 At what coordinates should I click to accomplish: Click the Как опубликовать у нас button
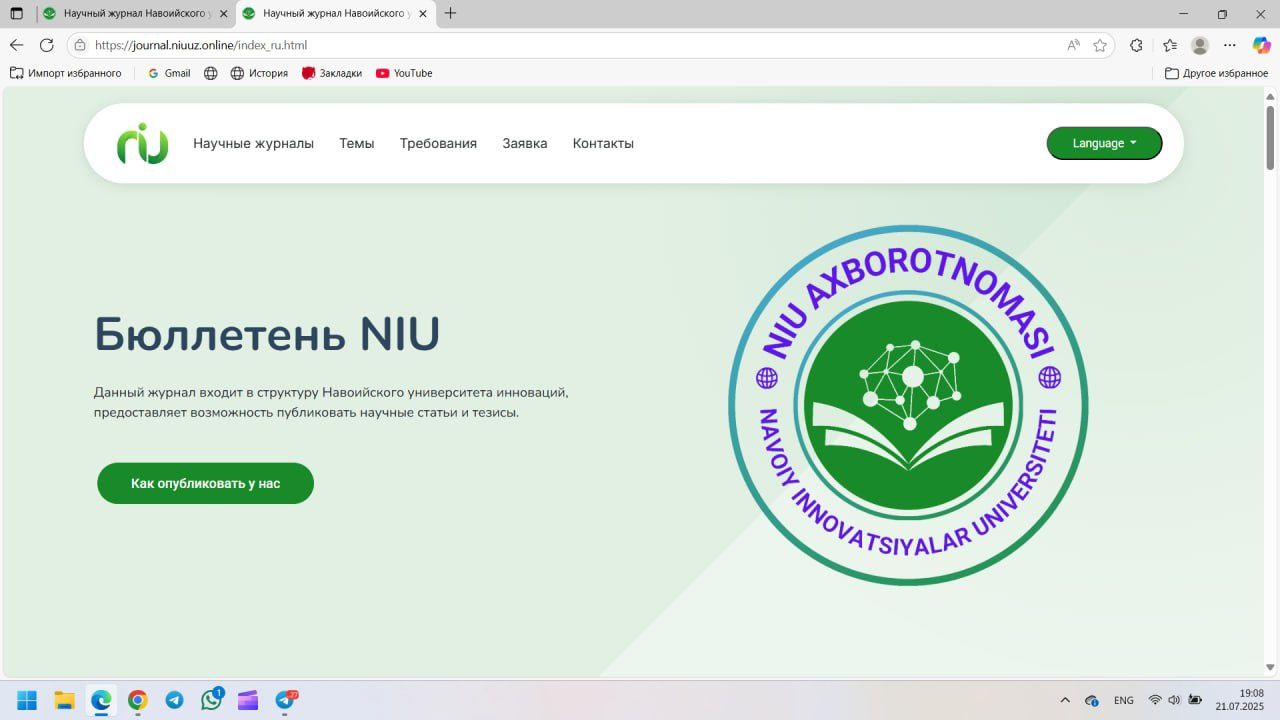pos(205,483)
